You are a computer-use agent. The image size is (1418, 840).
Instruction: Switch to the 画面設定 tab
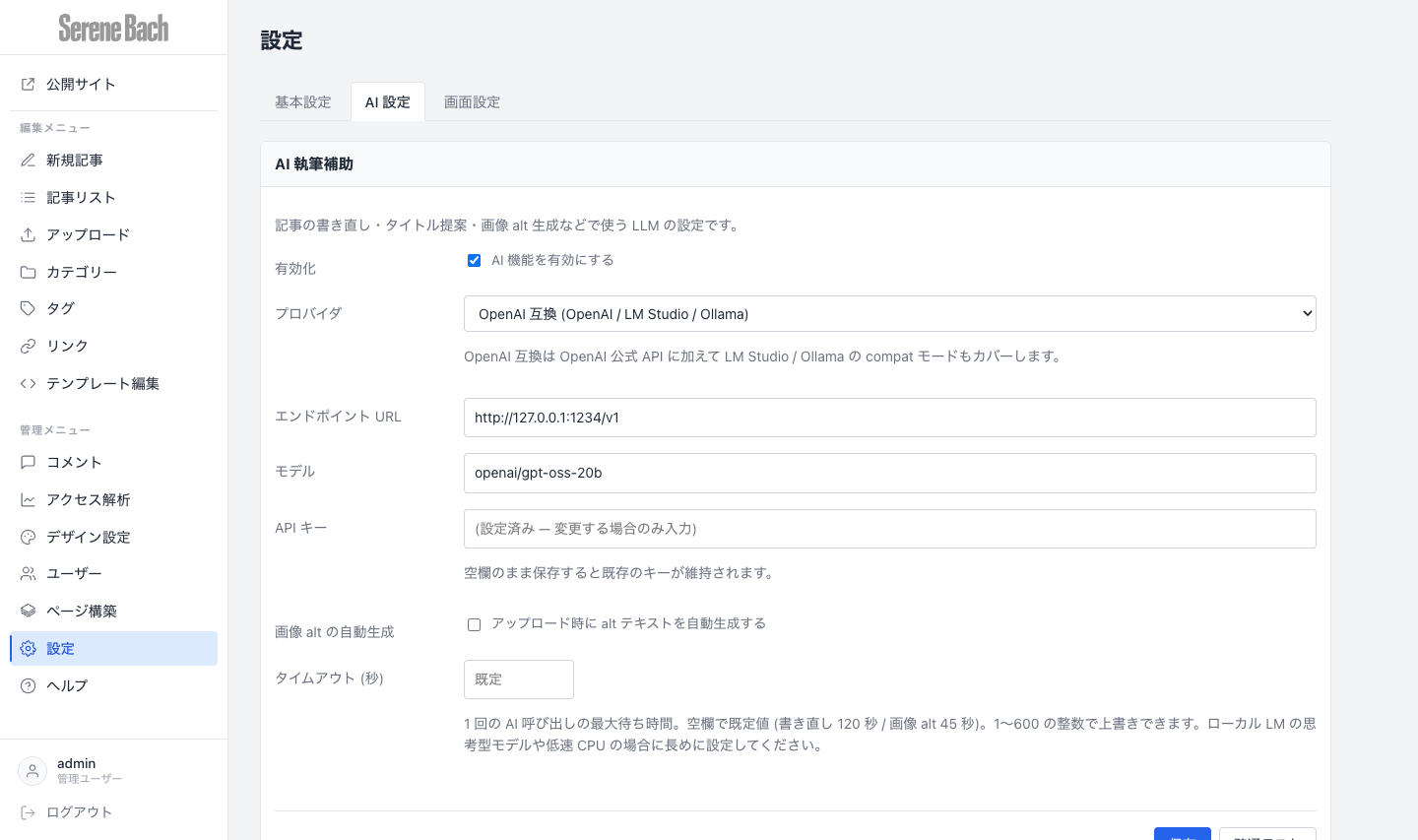(x=472, y=101)
